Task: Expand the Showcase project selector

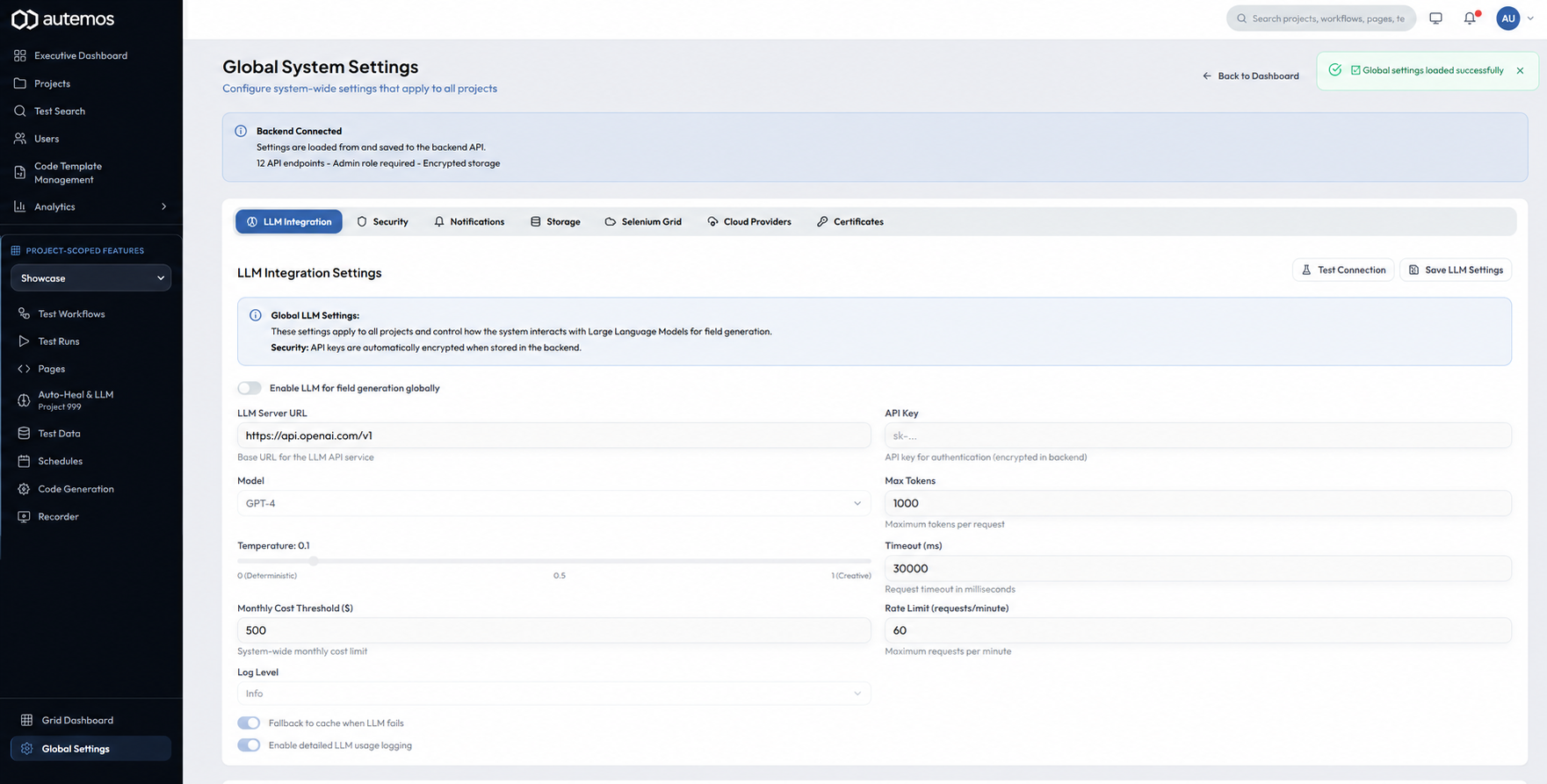Action: pyautogui.click(x=91, y=278)
